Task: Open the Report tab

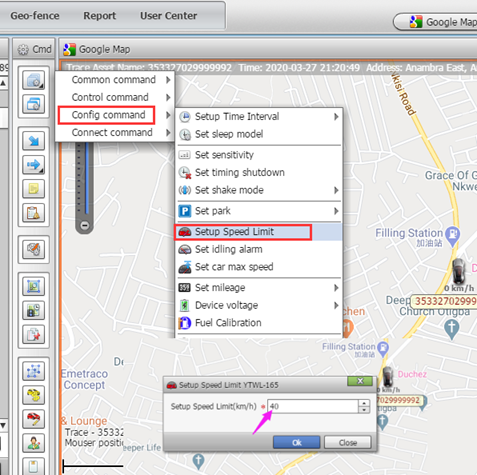Action: pyautogui.click(x=99, y=16)
